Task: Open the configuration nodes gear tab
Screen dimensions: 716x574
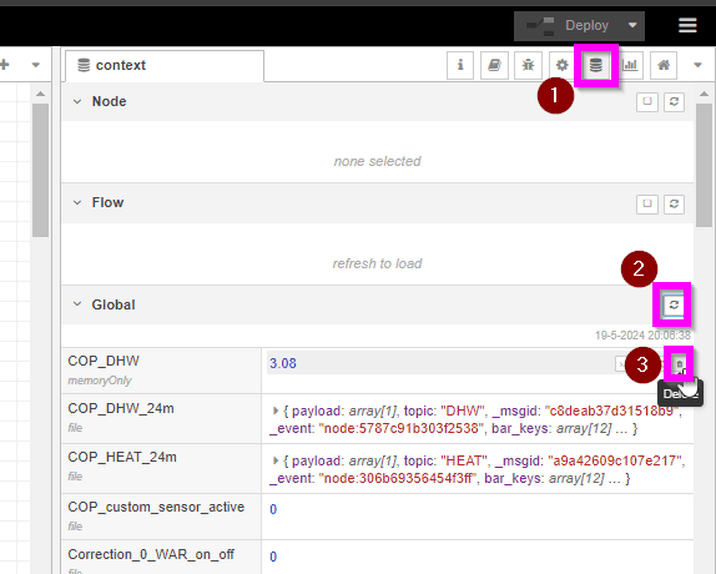Action: point(562,65)
